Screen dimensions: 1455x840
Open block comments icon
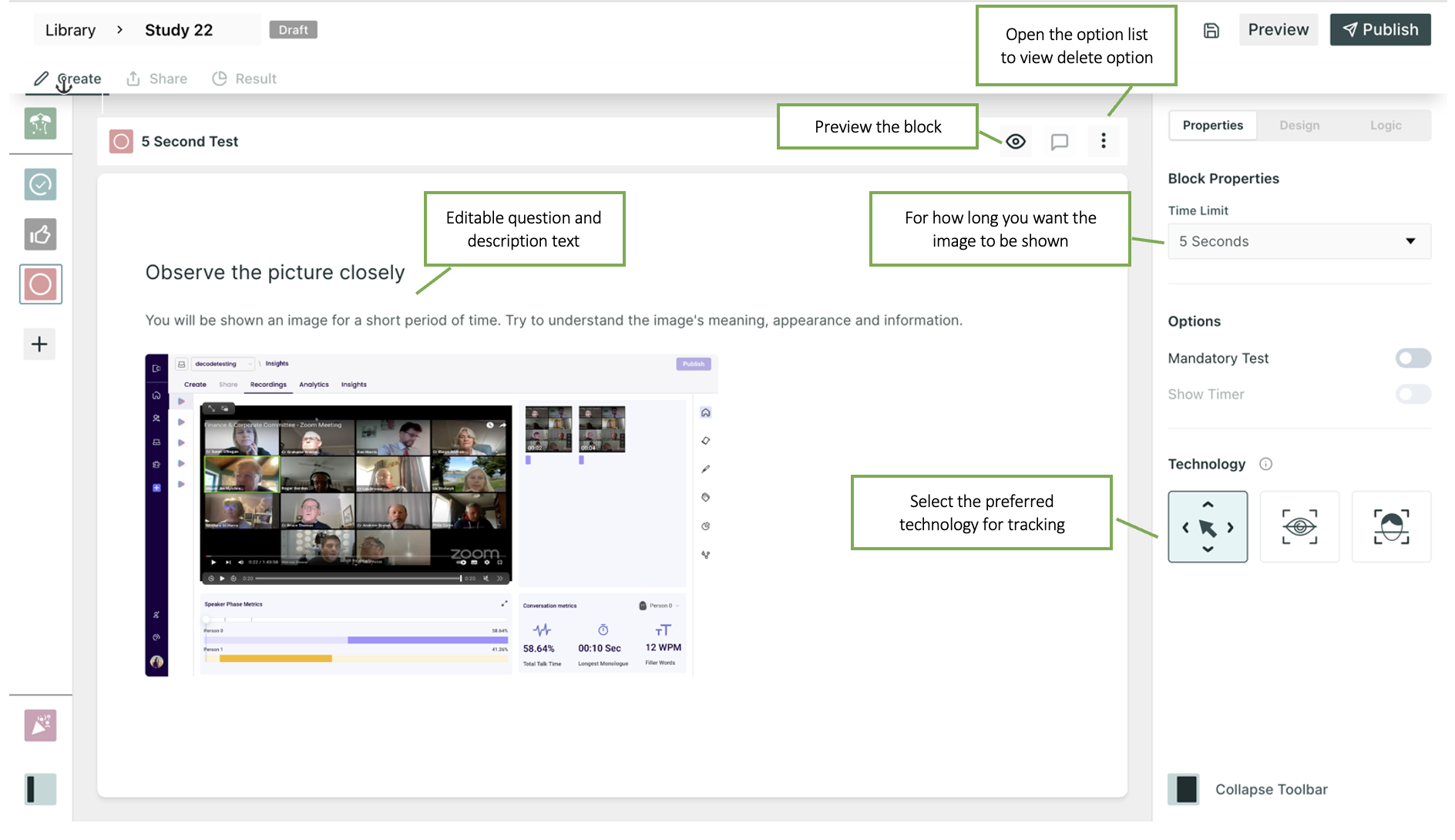pyautogui.click(x=1060, y=141)
